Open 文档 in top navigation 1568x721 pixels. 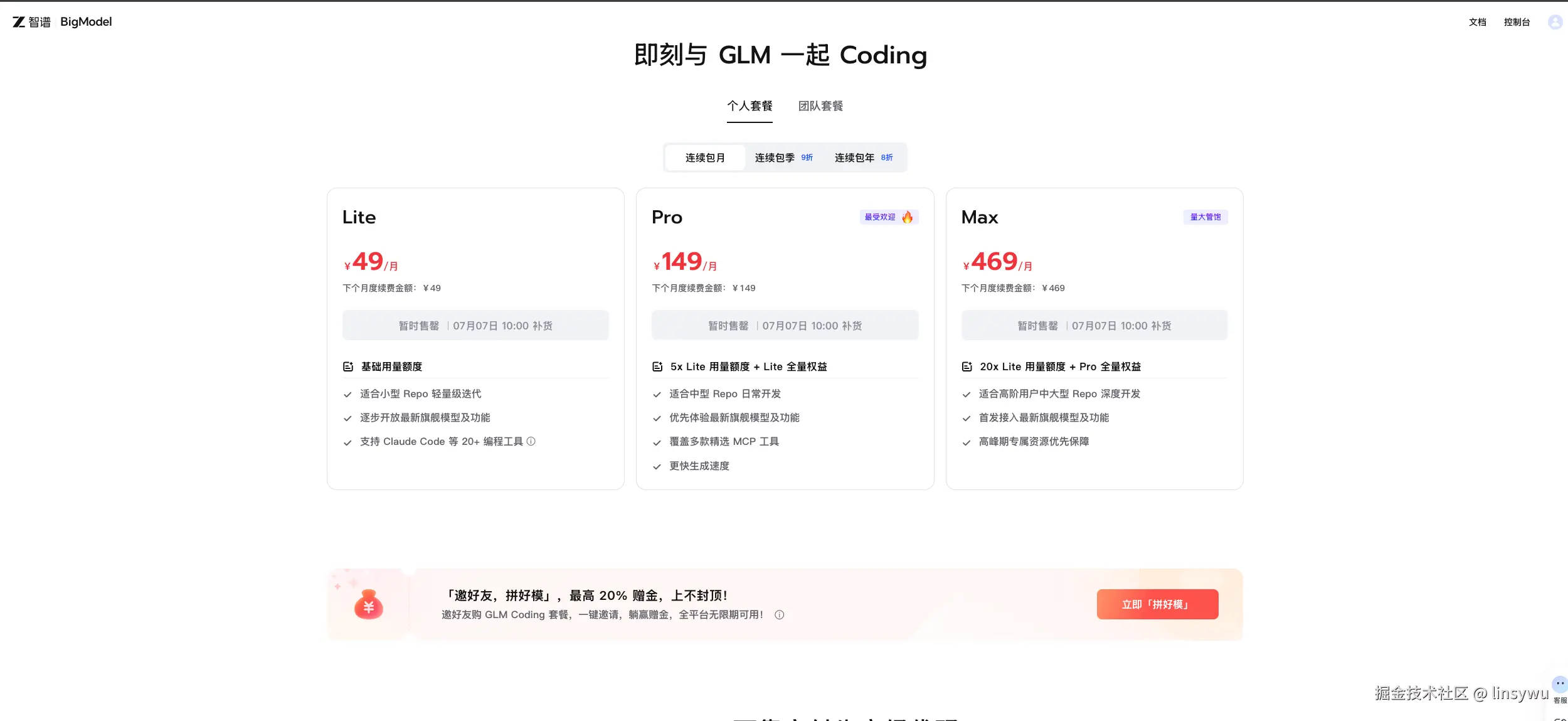[1477, 22]
